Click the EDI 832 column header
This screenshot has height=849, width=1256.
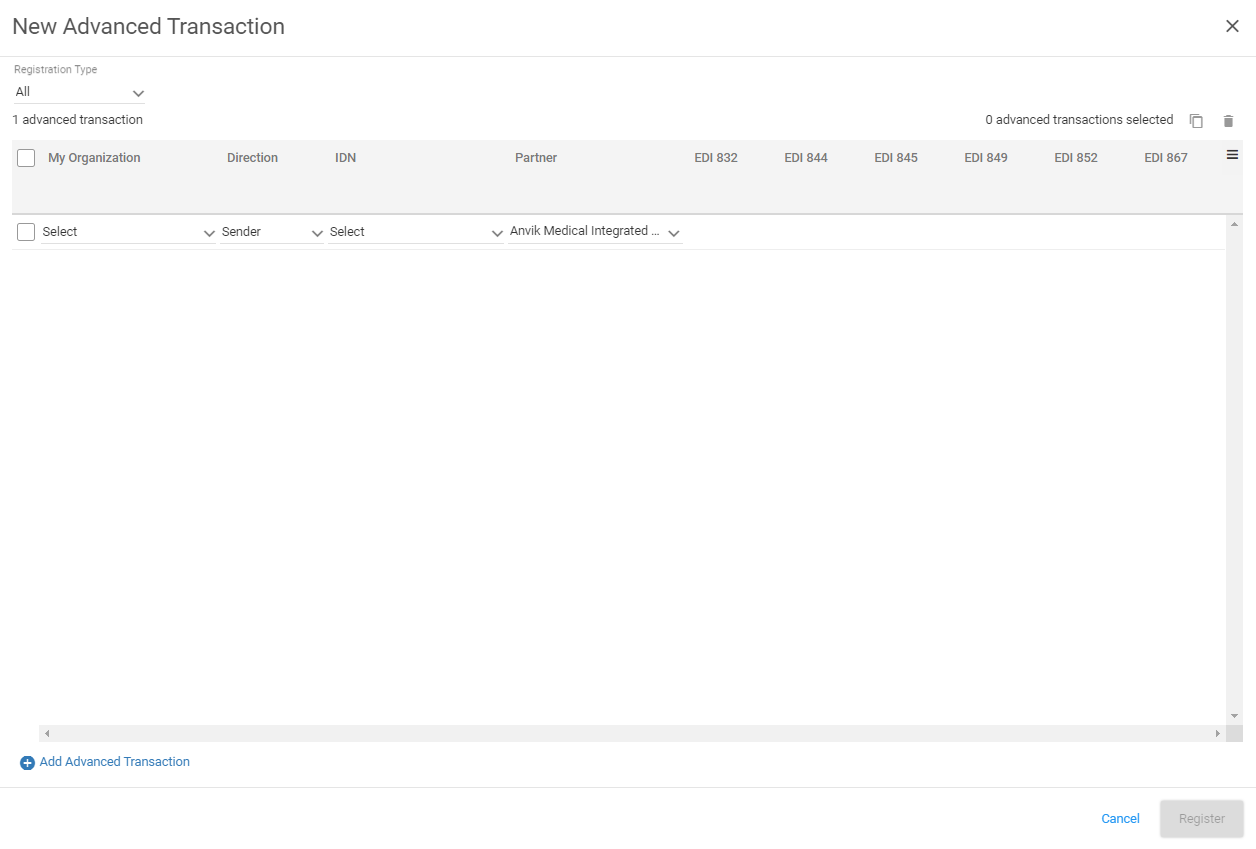[716, 157]
